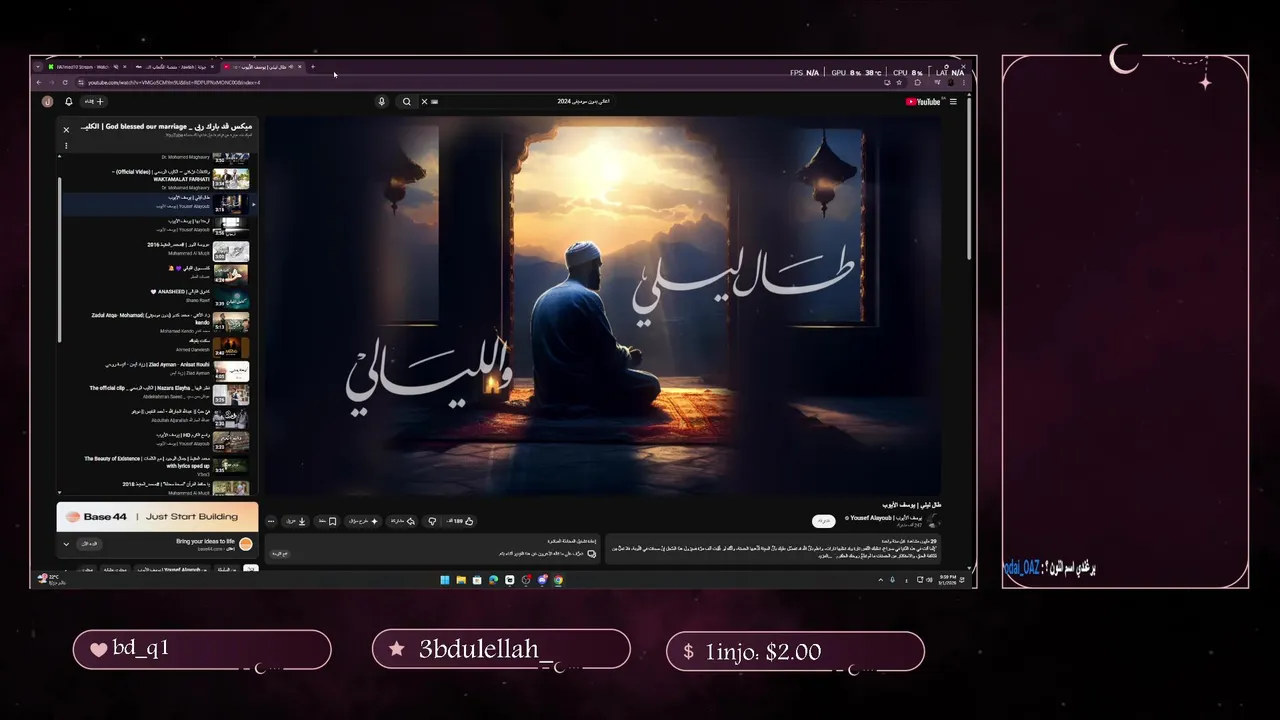
Task: Close the Jawleh tab
Action: 212,67
